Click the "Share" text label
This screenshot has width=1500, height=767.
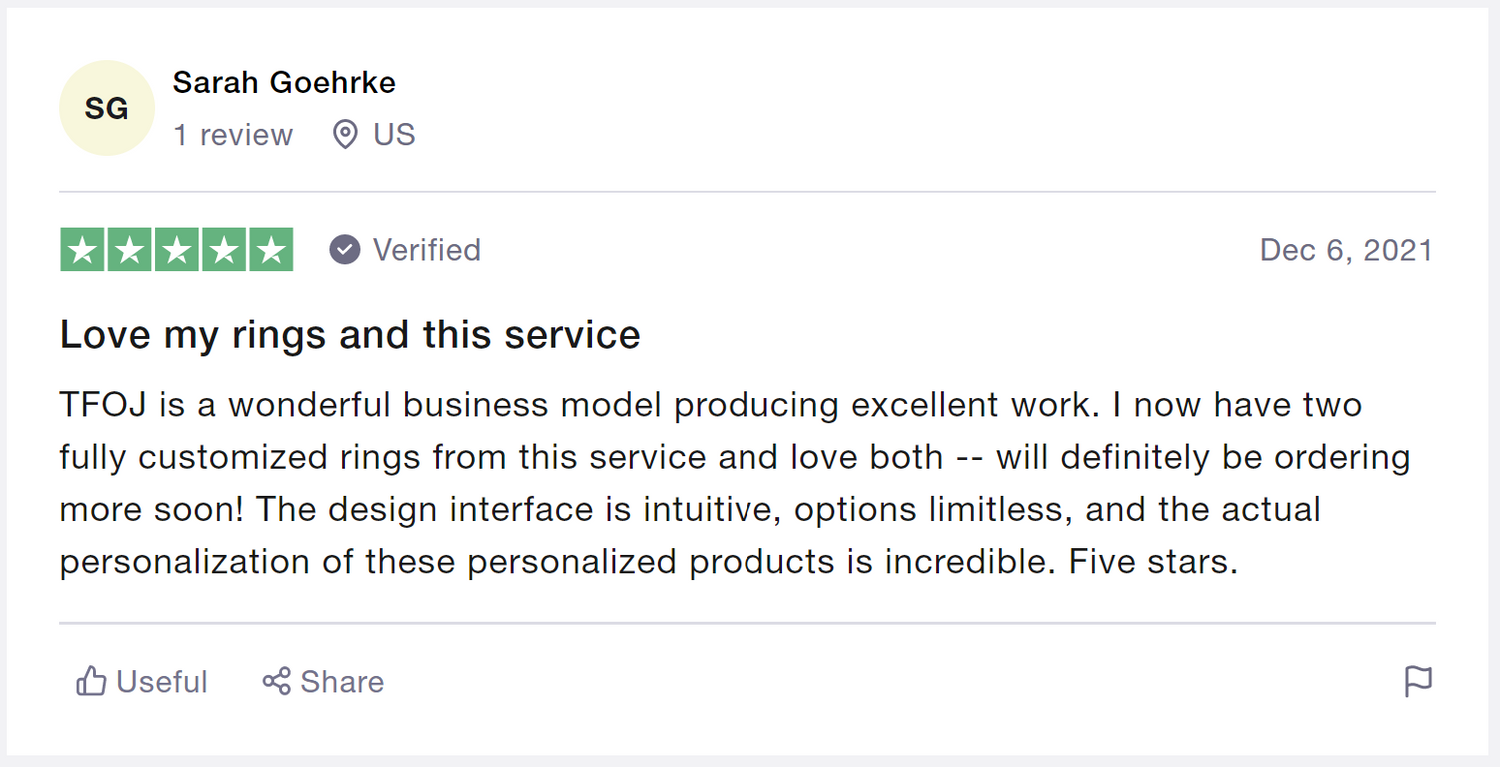click(x=342, y=682)
